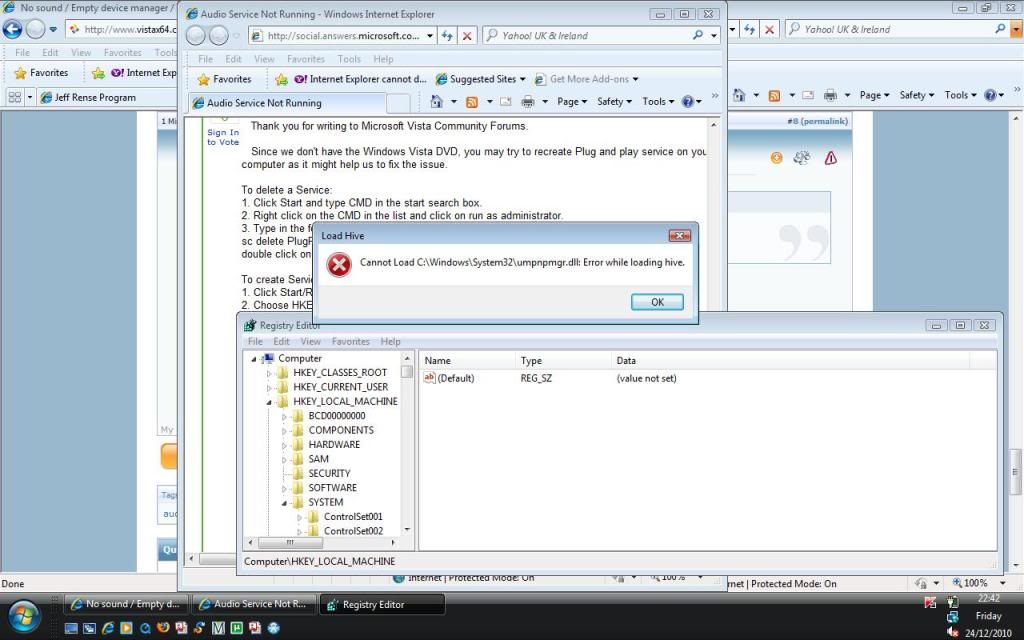
Task: Click Quick Tabs icon in the rear IE window
Action: click(x=14, y=97)
